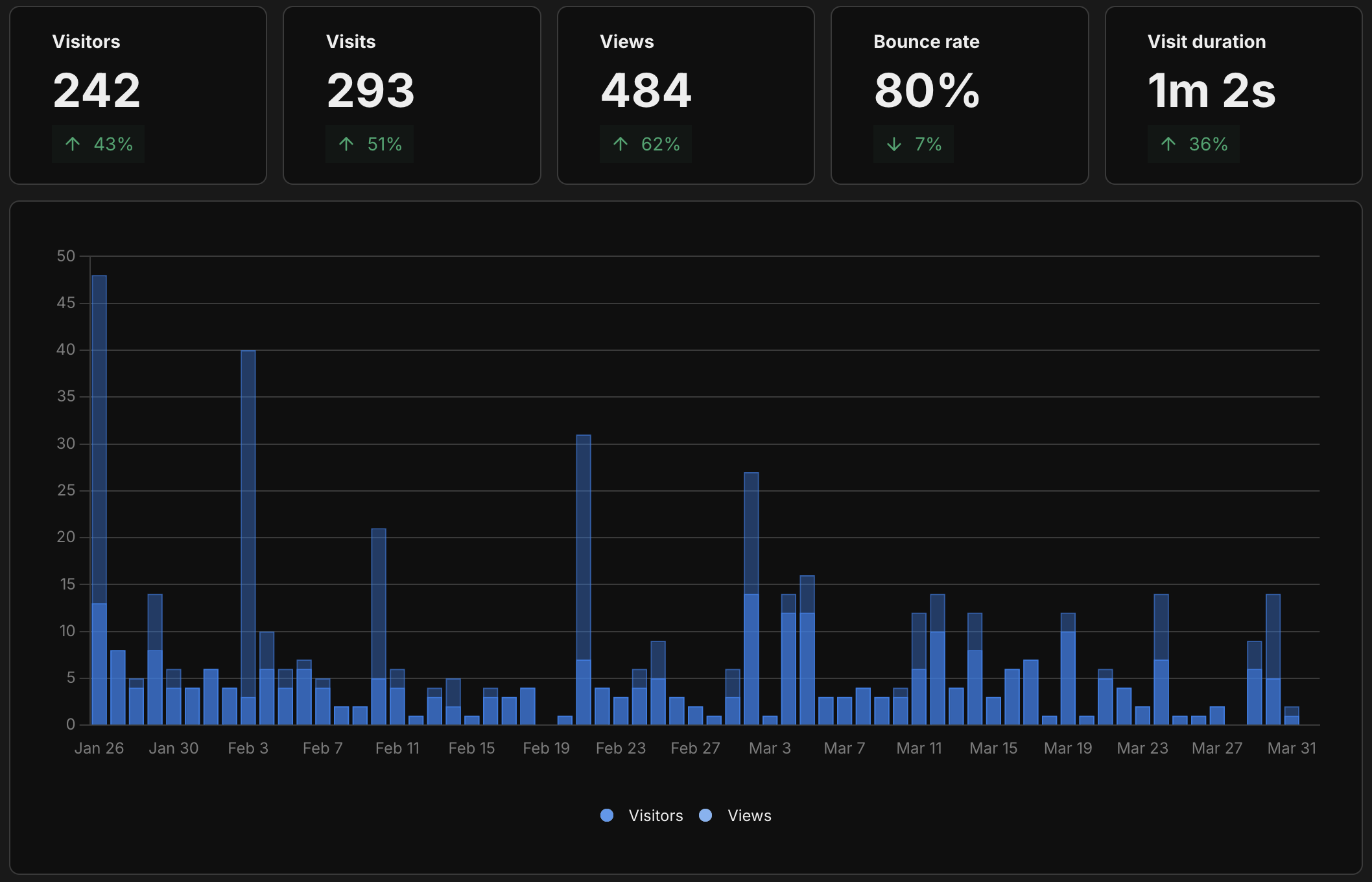Screen dimensions: 1372x882
Task: Click the 51% increase badge under Visits
Action: point(370,143)
